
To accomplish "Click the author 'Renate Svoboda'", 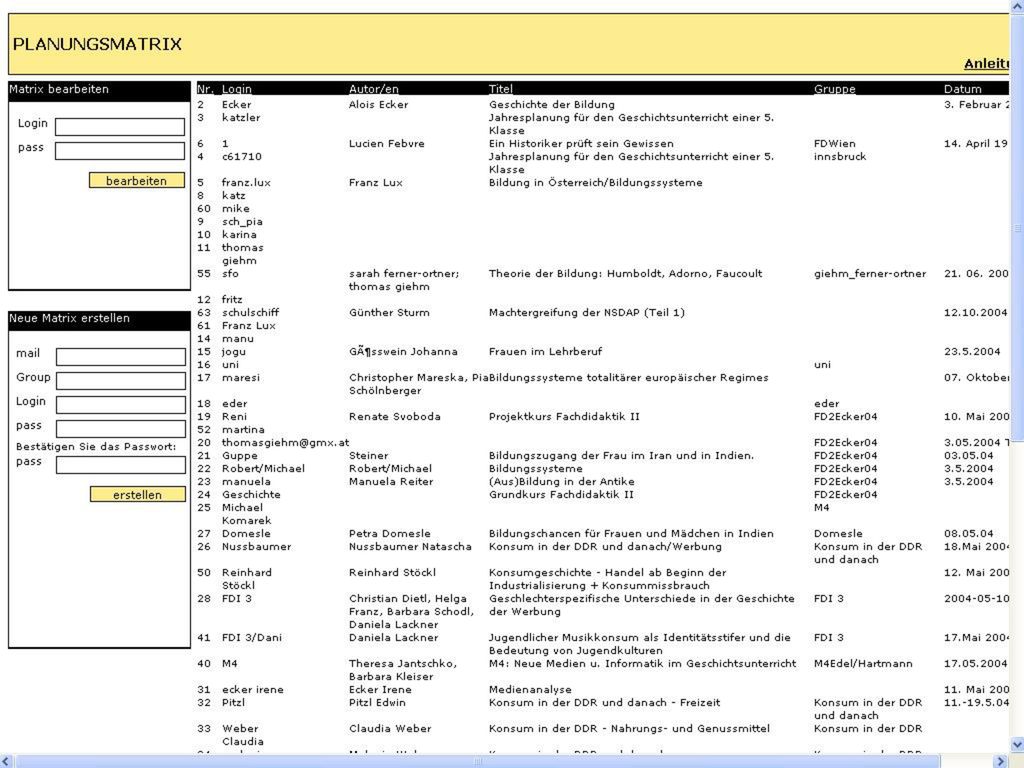I will [394, 417].
